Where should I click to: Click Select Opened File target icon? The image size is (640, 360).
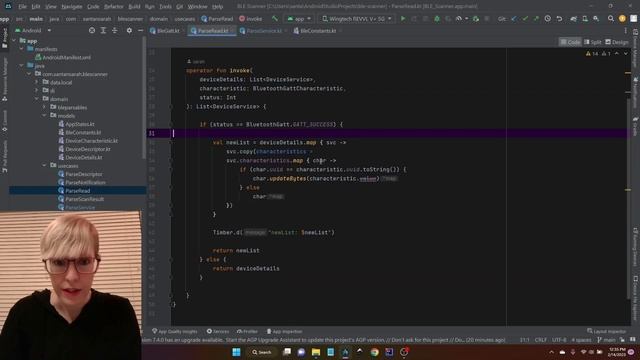(92, 31)
